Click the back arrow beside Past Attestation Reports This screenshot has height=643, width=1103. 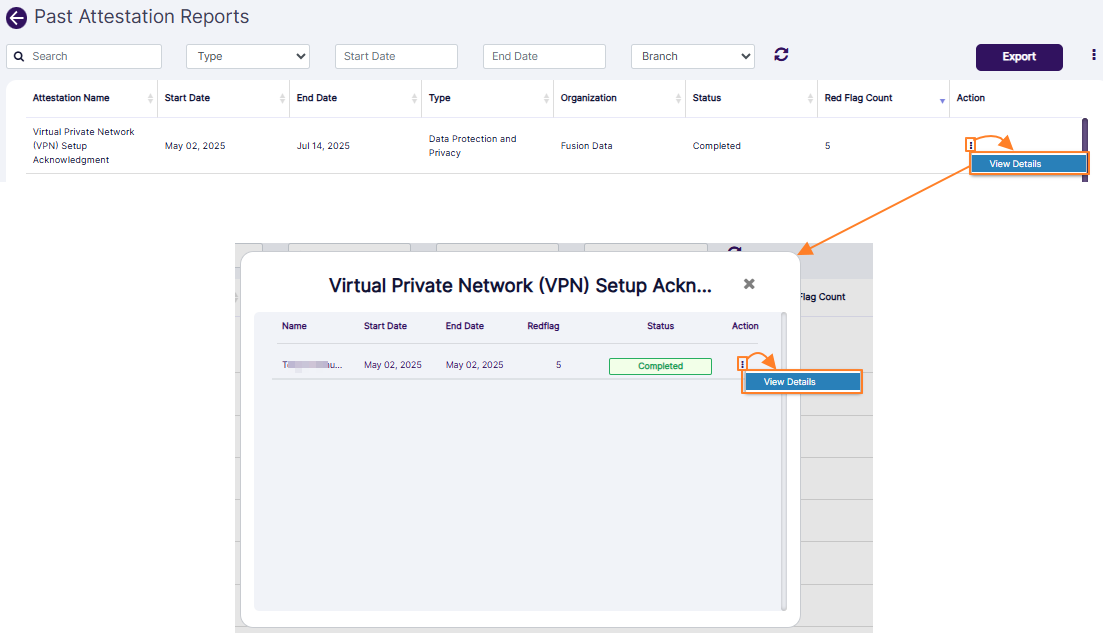16,18
